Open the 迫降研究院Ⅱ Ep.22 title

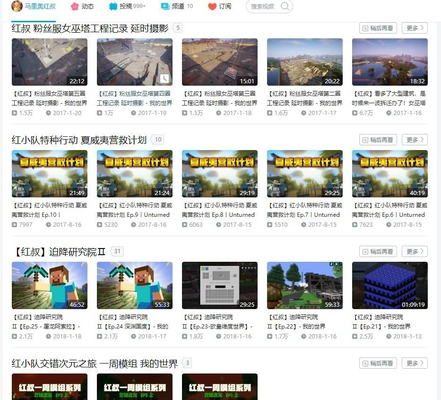point(296,322)
